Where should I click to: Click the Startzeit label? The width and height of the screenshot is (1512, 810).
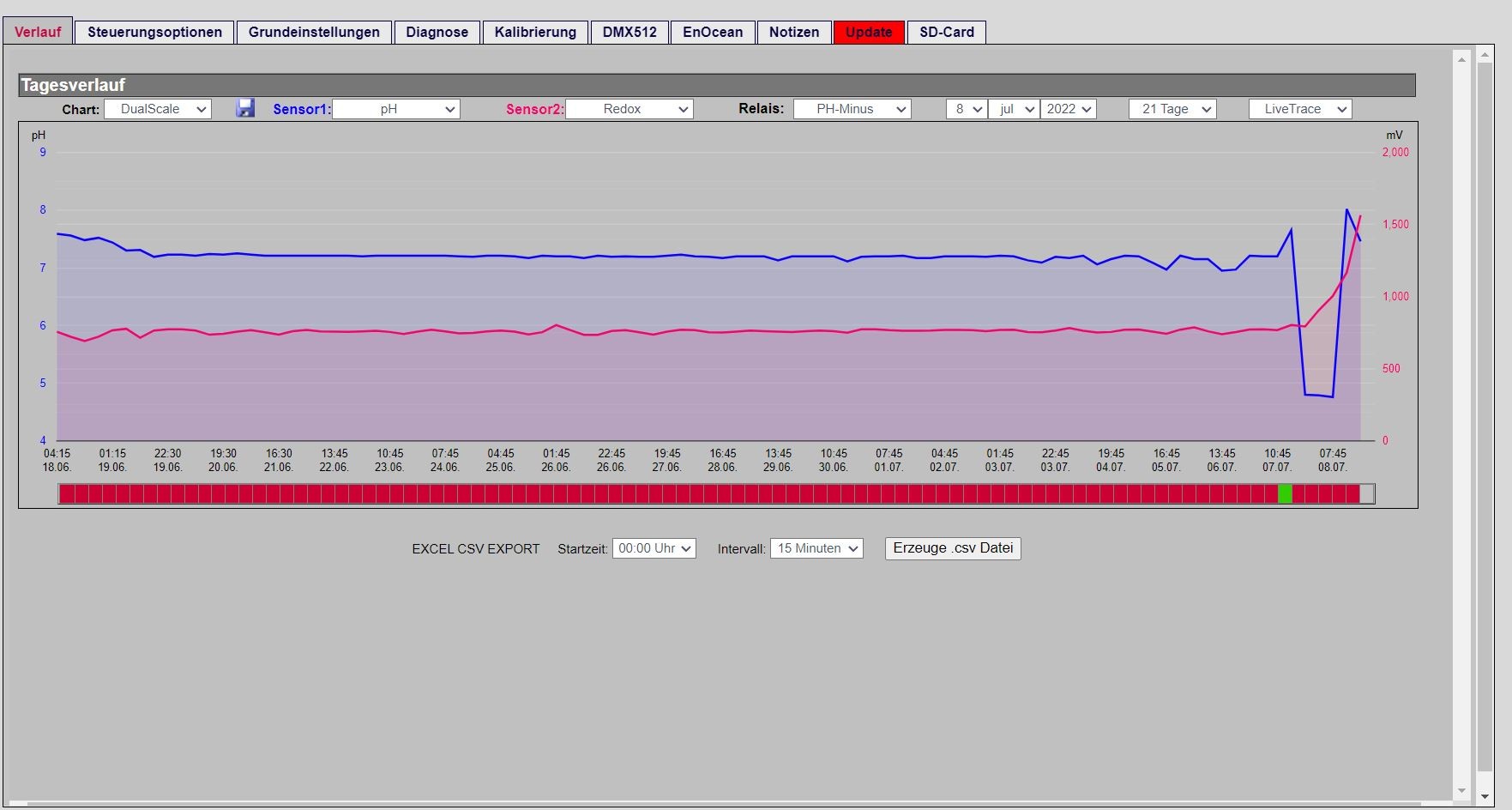click(582, 549)
